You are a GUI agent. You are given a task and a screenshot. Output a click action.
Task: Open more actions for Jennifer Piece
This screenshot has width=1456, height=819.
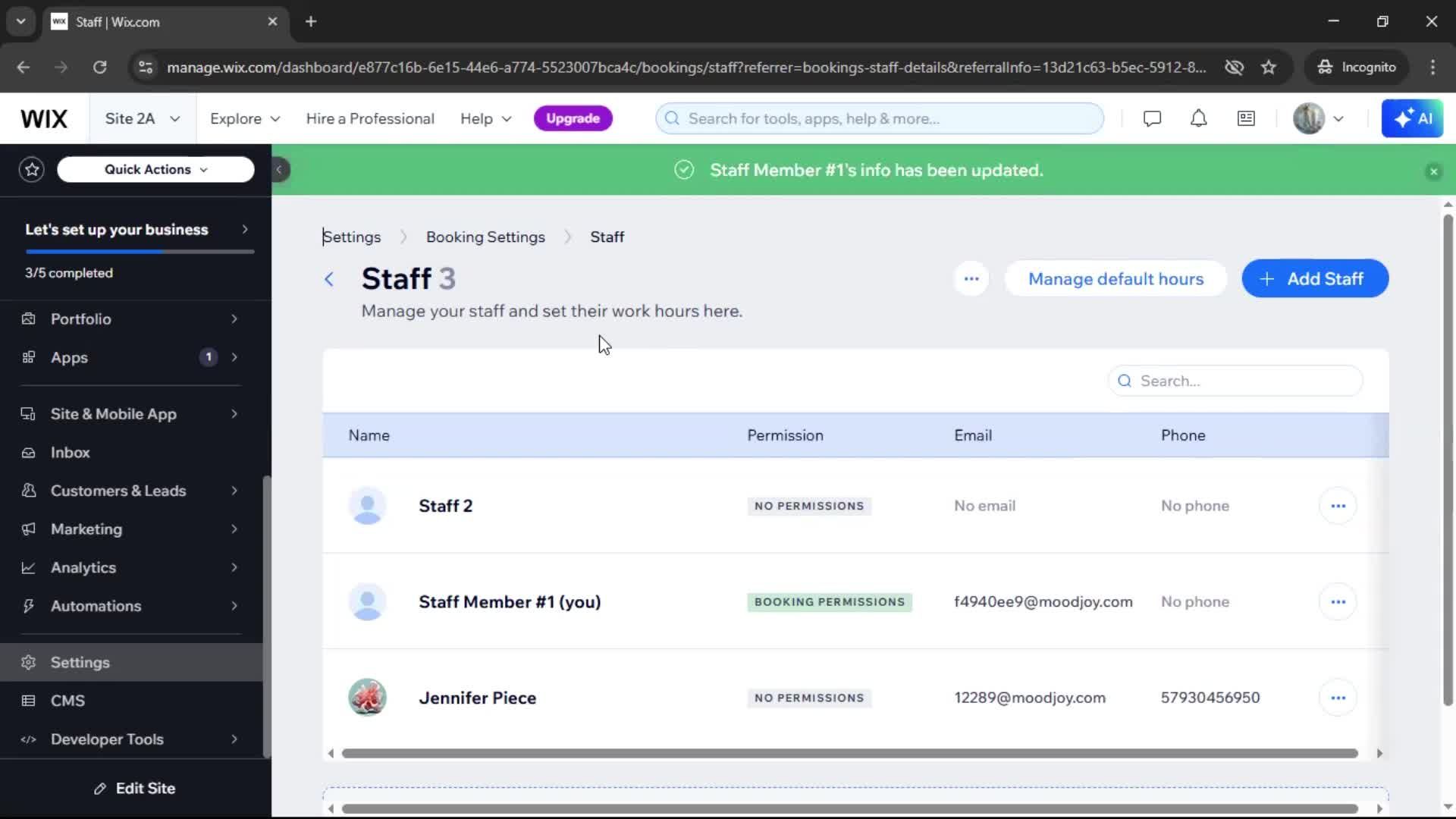click(x=1338, y=698)
